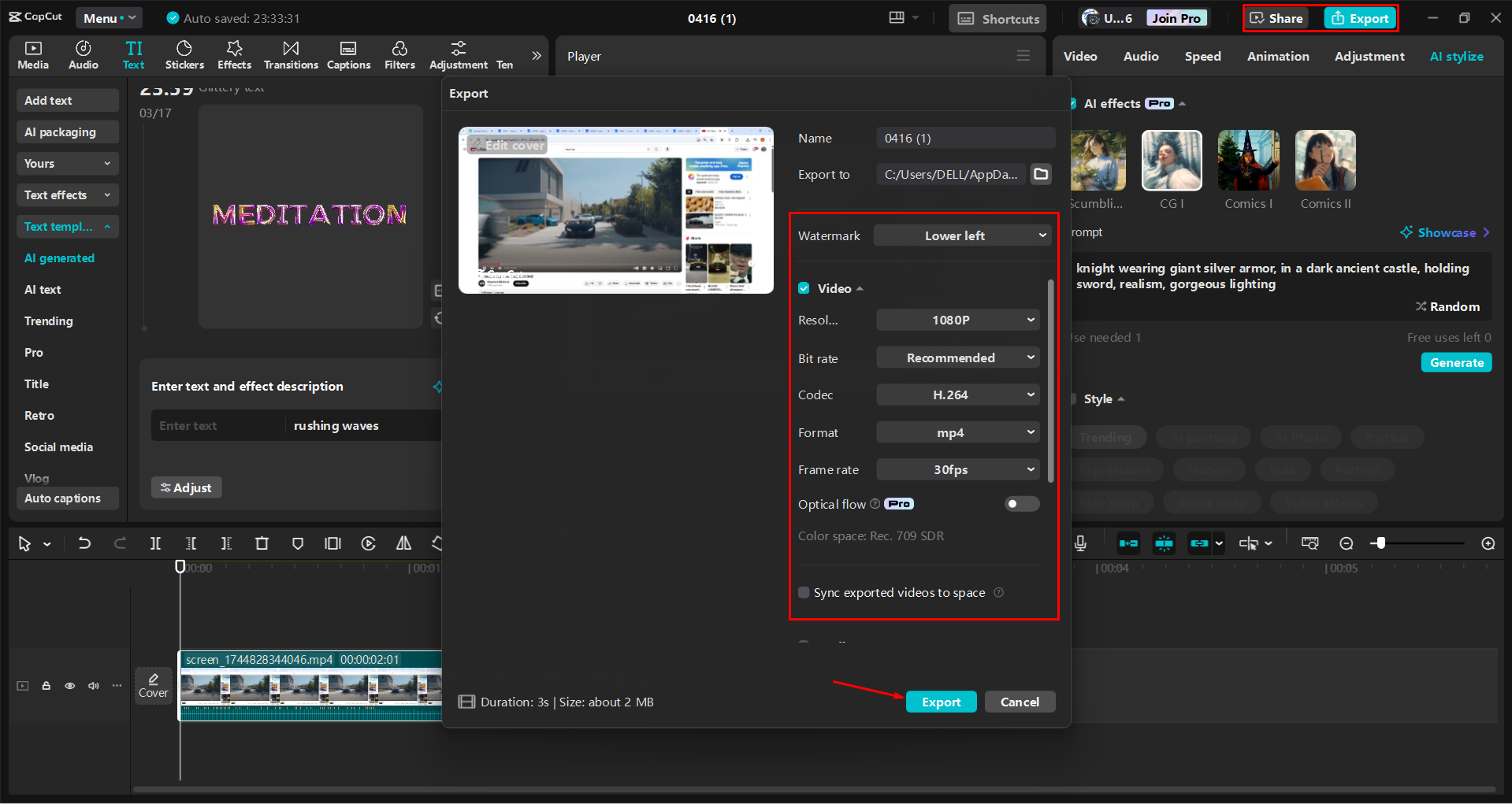This screenshot has height=804, width=1512.
Task: Show more toolbar panels via double chevron
Action: point(537,55)
